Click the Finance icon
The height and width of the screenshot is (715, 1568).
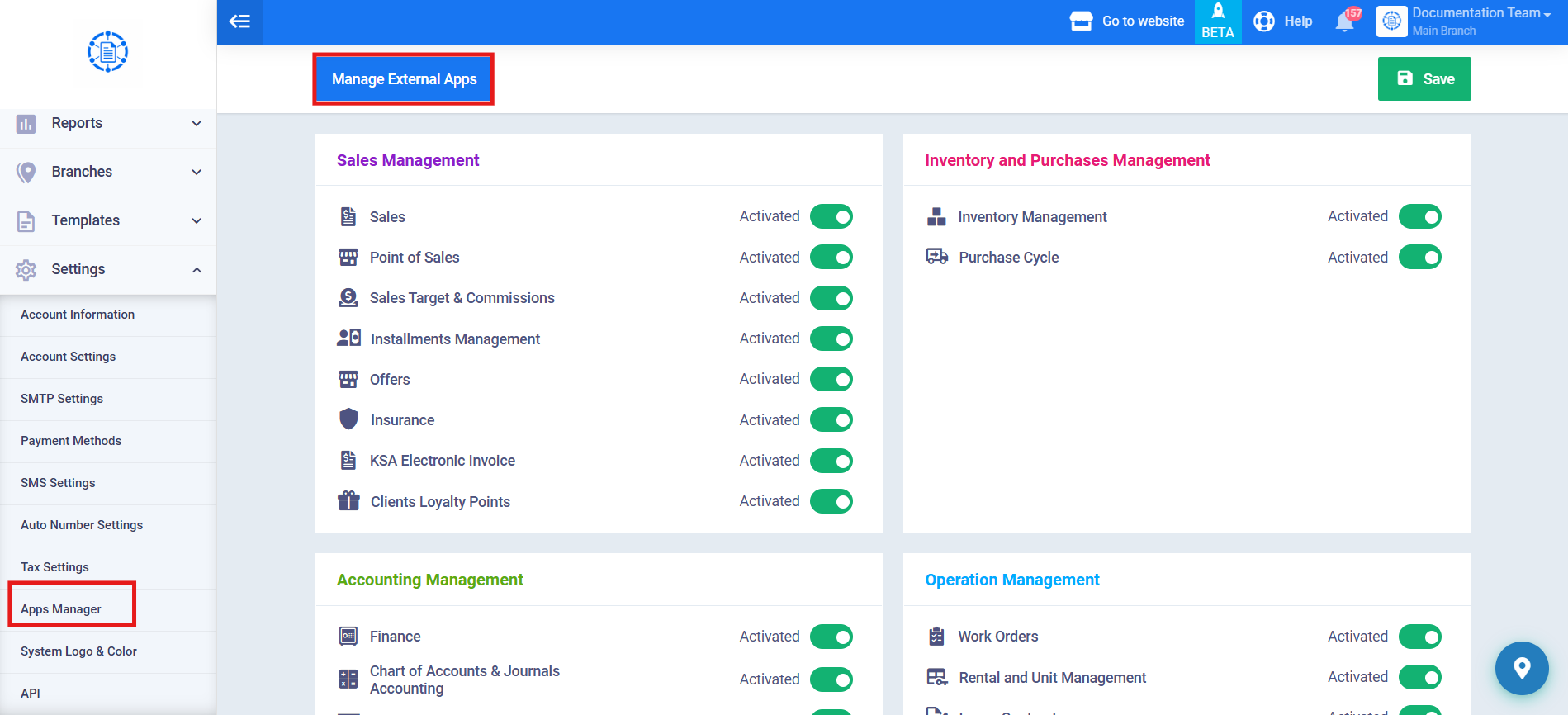point(348,636)
